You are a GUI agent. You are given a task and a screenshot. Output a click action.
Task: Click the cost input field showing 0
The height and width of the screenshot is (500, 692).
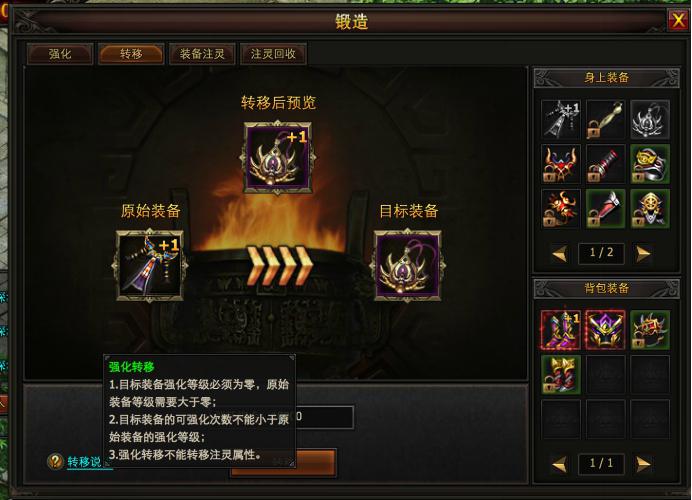tap(324, 417)
